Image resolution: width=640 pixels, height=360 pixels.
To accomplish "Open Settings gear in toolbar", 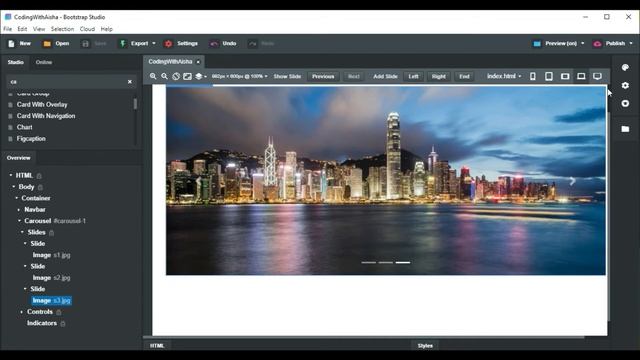I will point(168,44).
